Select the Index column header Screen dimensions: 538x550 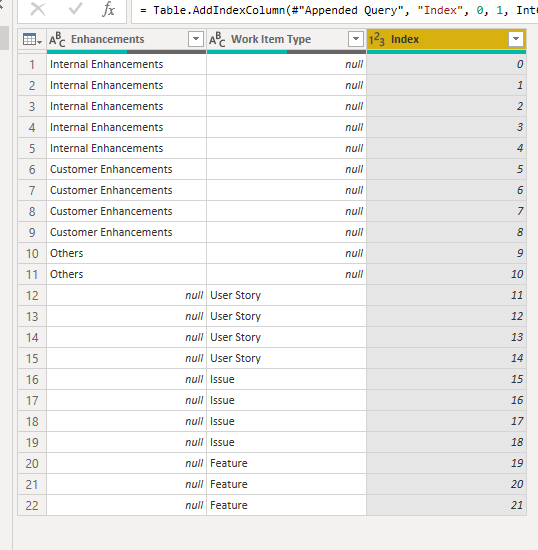coord(446,39)
